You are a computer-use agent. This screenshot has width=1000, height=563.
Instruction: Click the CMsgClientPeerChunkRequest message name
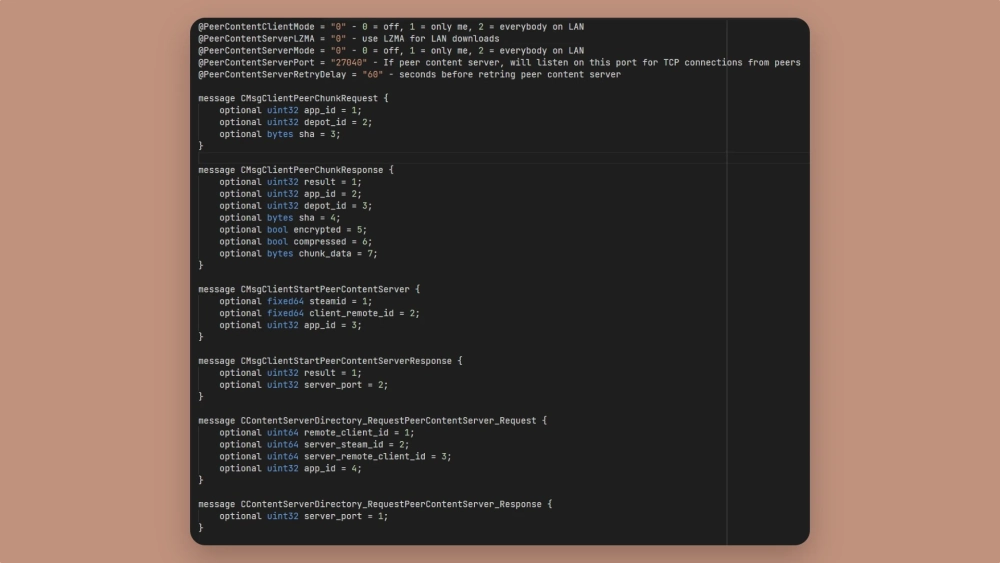coord(310,98)
